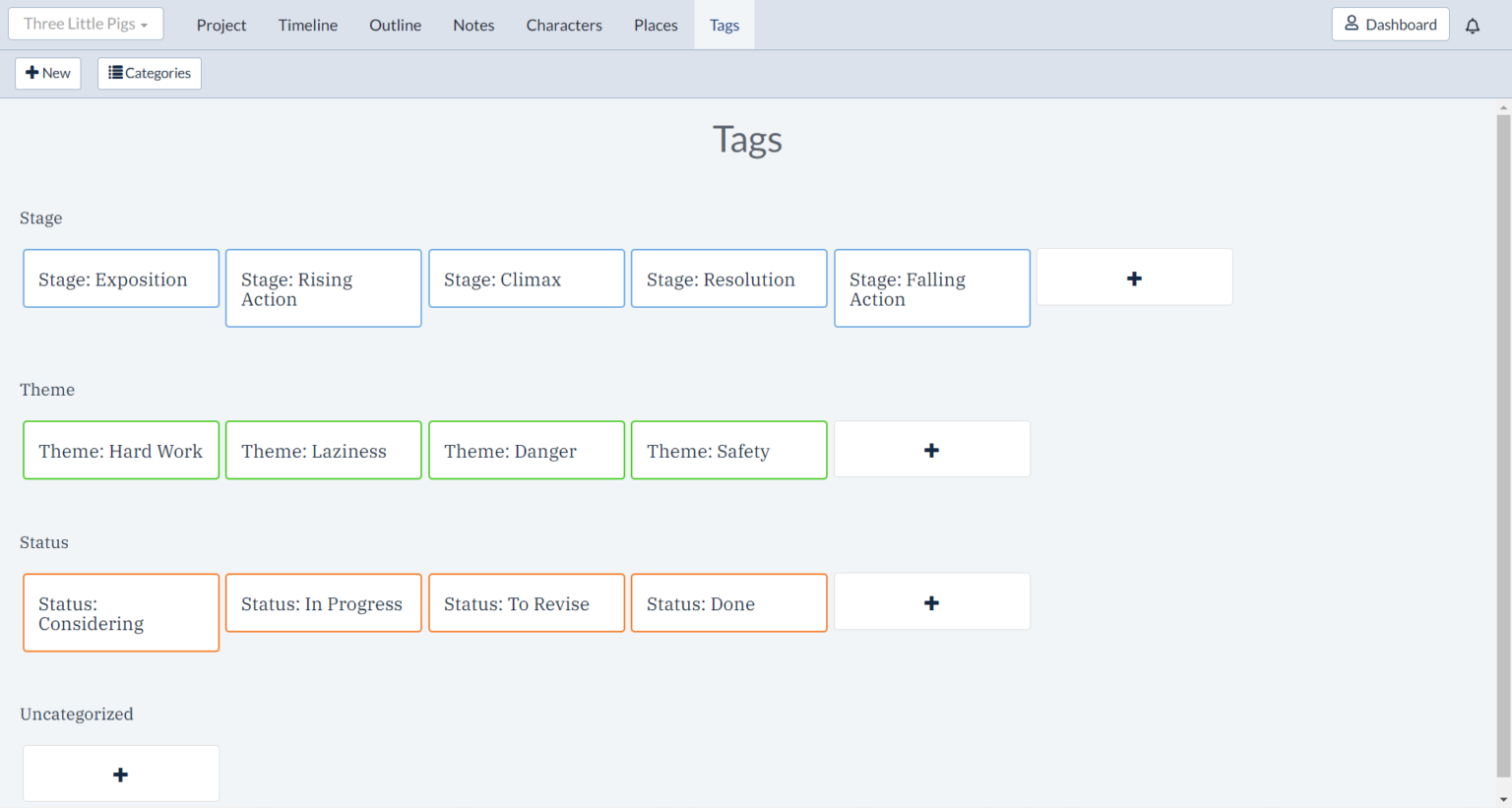Viewport: 1512px width, 808px height.
Task: Switch to the Timeline tab
Action: tap(307, 26)
